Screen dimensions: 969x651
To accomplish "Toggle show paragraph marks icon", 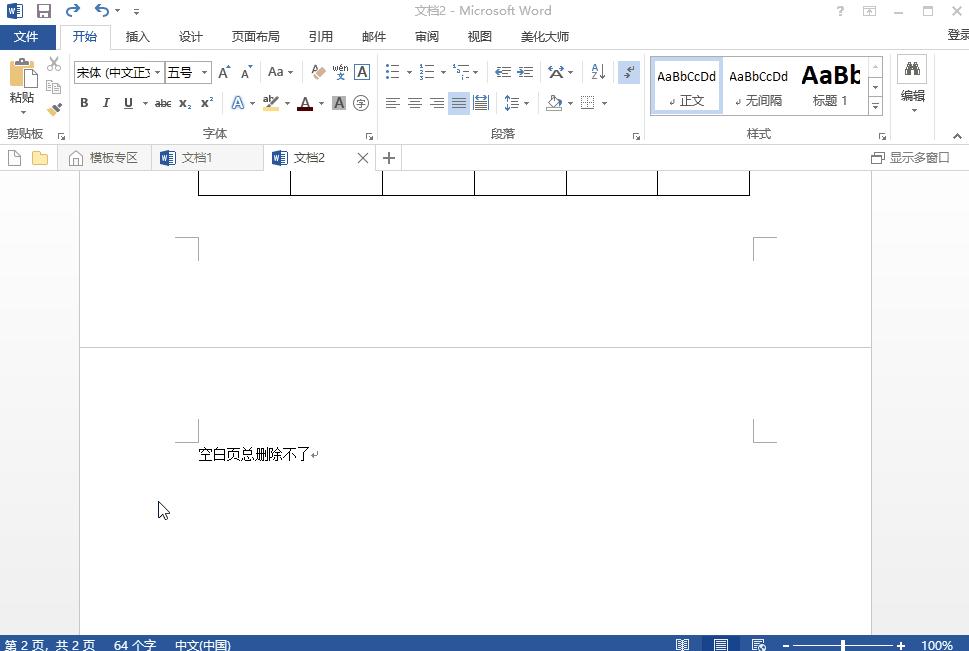I will [x=627, y=71].
